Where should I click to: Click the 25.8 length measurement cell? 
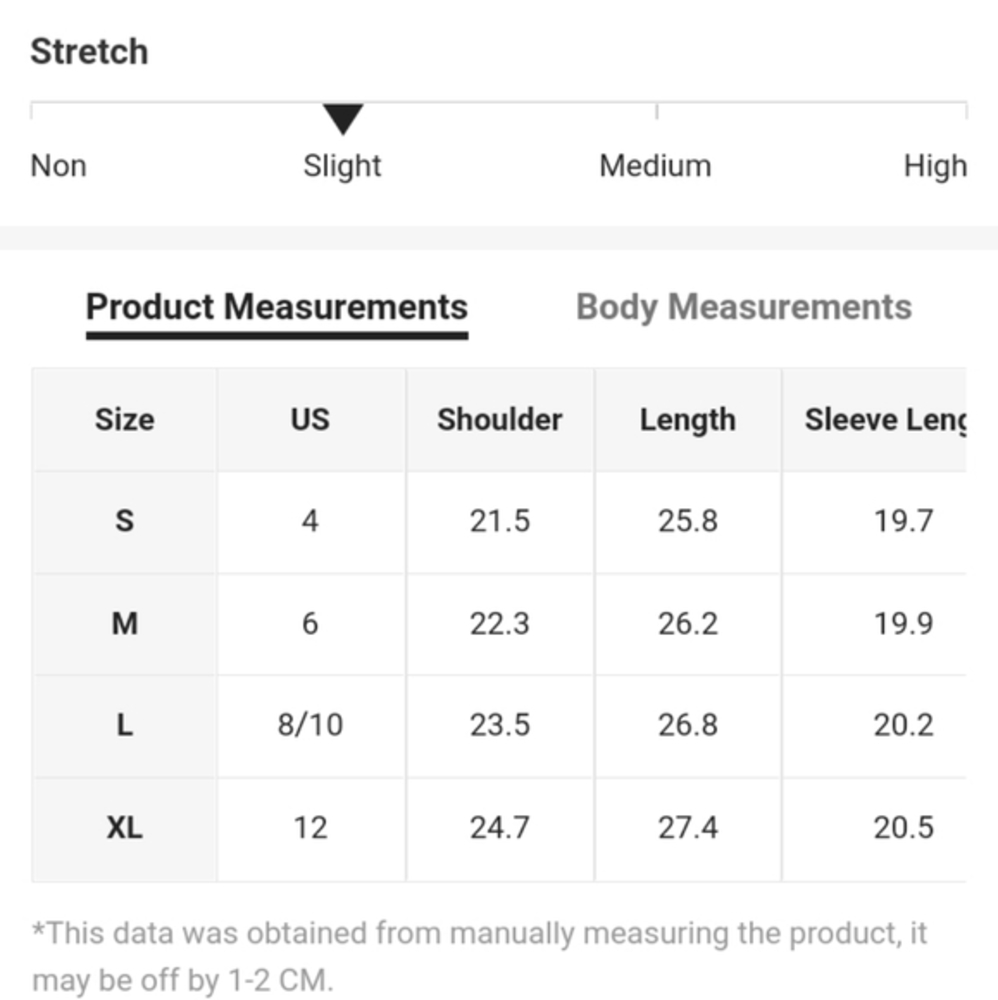[687, 521]
